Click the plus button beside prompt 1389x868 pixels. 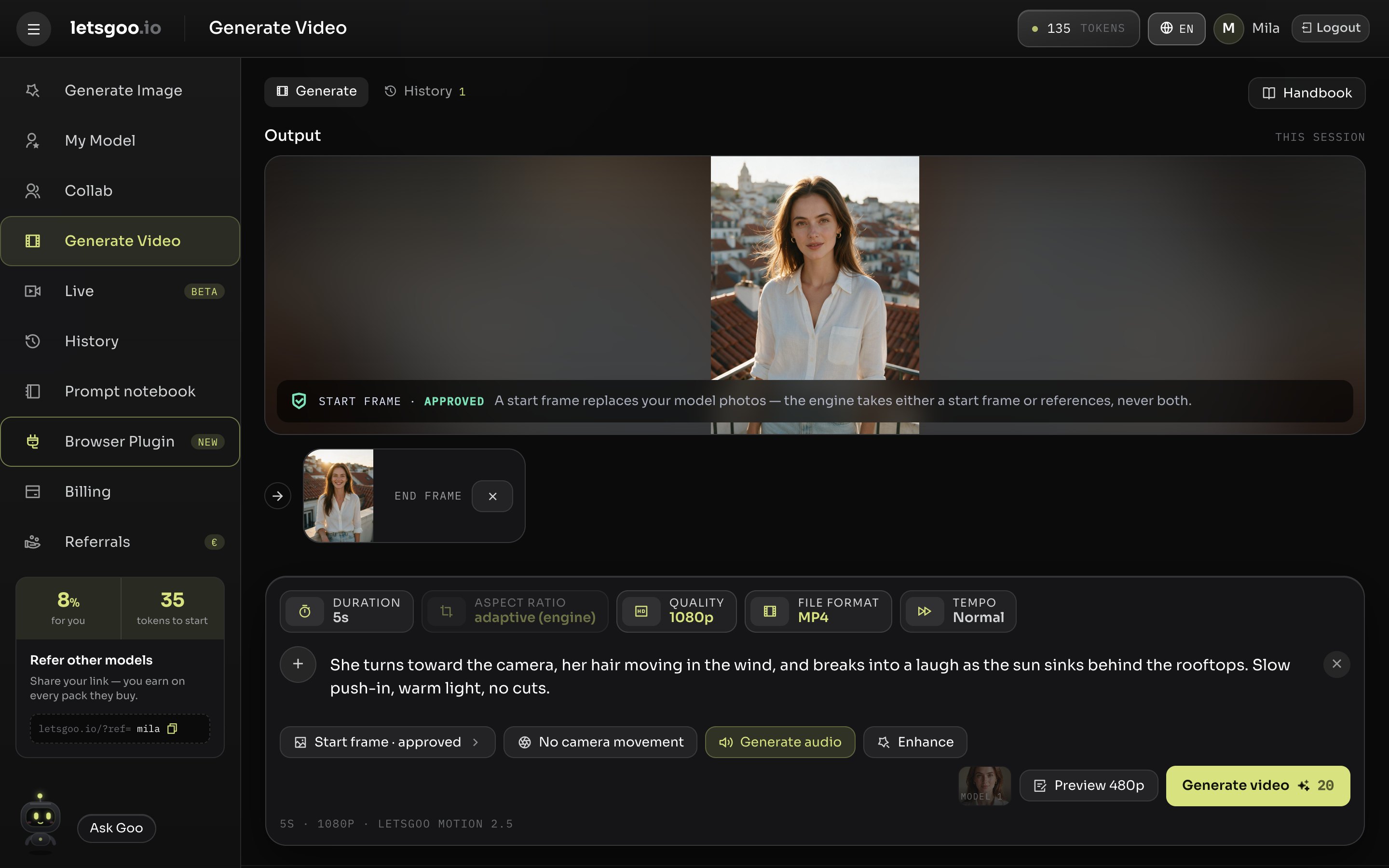[298, 664]
